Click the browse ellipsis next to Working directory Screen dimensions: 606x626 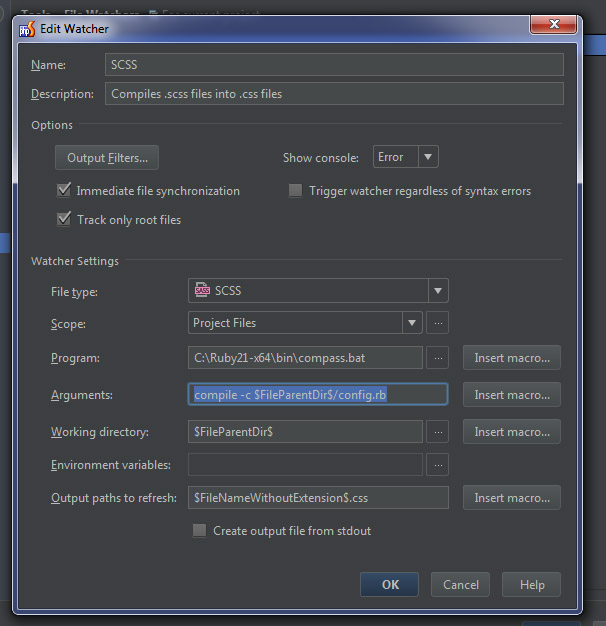[438, 432]
